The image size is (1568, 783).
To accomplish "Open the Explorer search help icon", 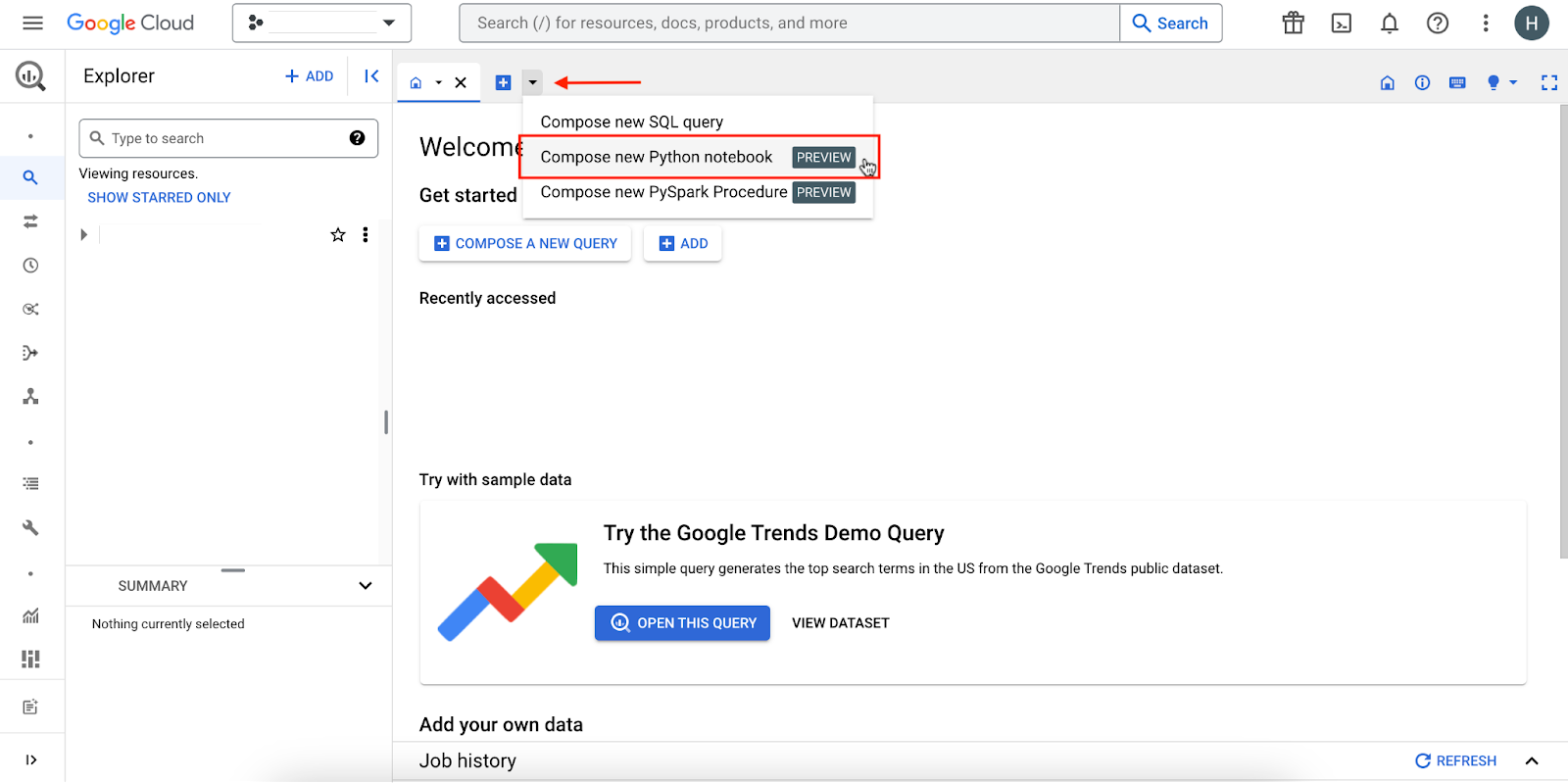I will coord(357,138).
